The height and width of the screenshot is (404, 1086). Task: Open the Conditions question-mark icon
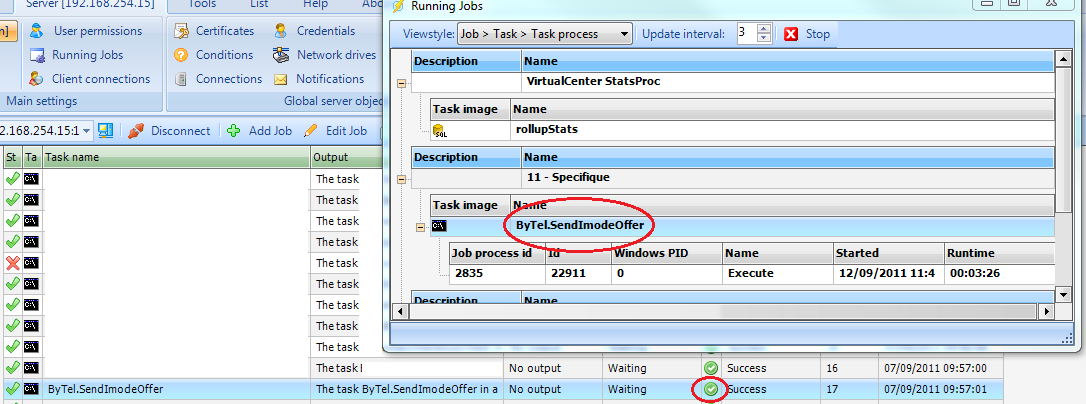click(181, 55)
